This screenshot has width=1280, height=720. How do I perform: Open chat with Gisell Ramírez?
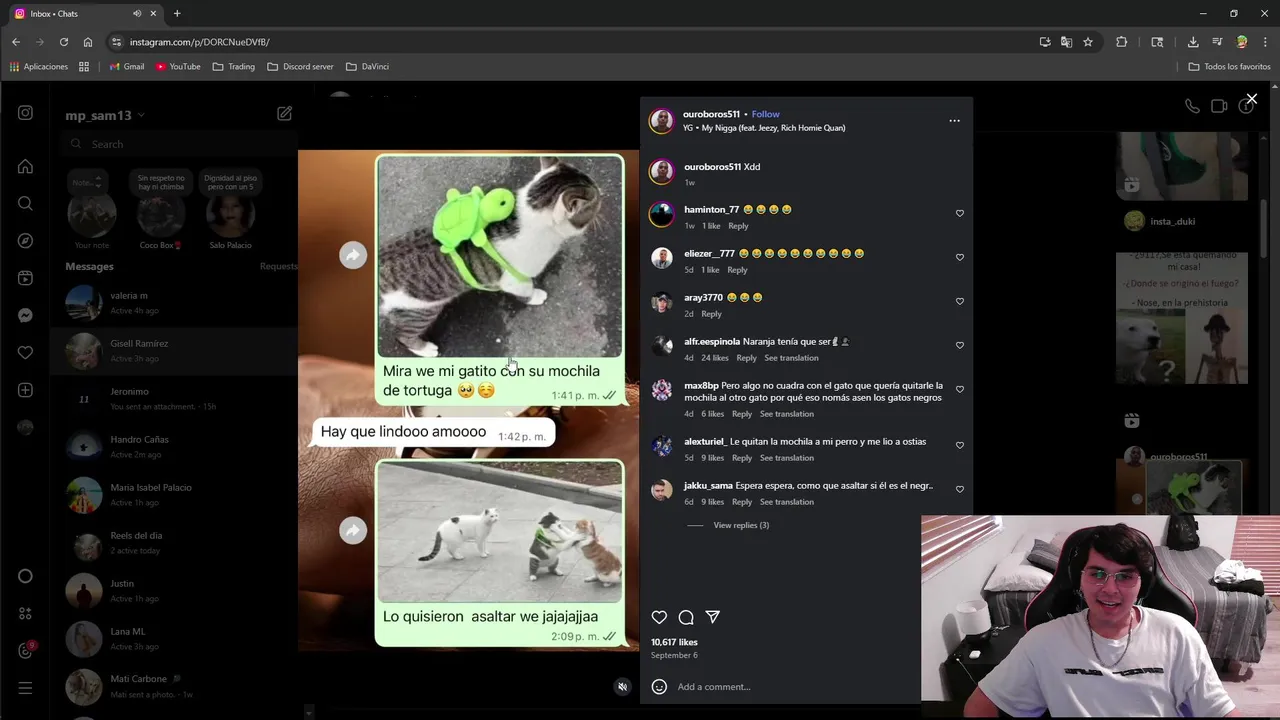174,350
